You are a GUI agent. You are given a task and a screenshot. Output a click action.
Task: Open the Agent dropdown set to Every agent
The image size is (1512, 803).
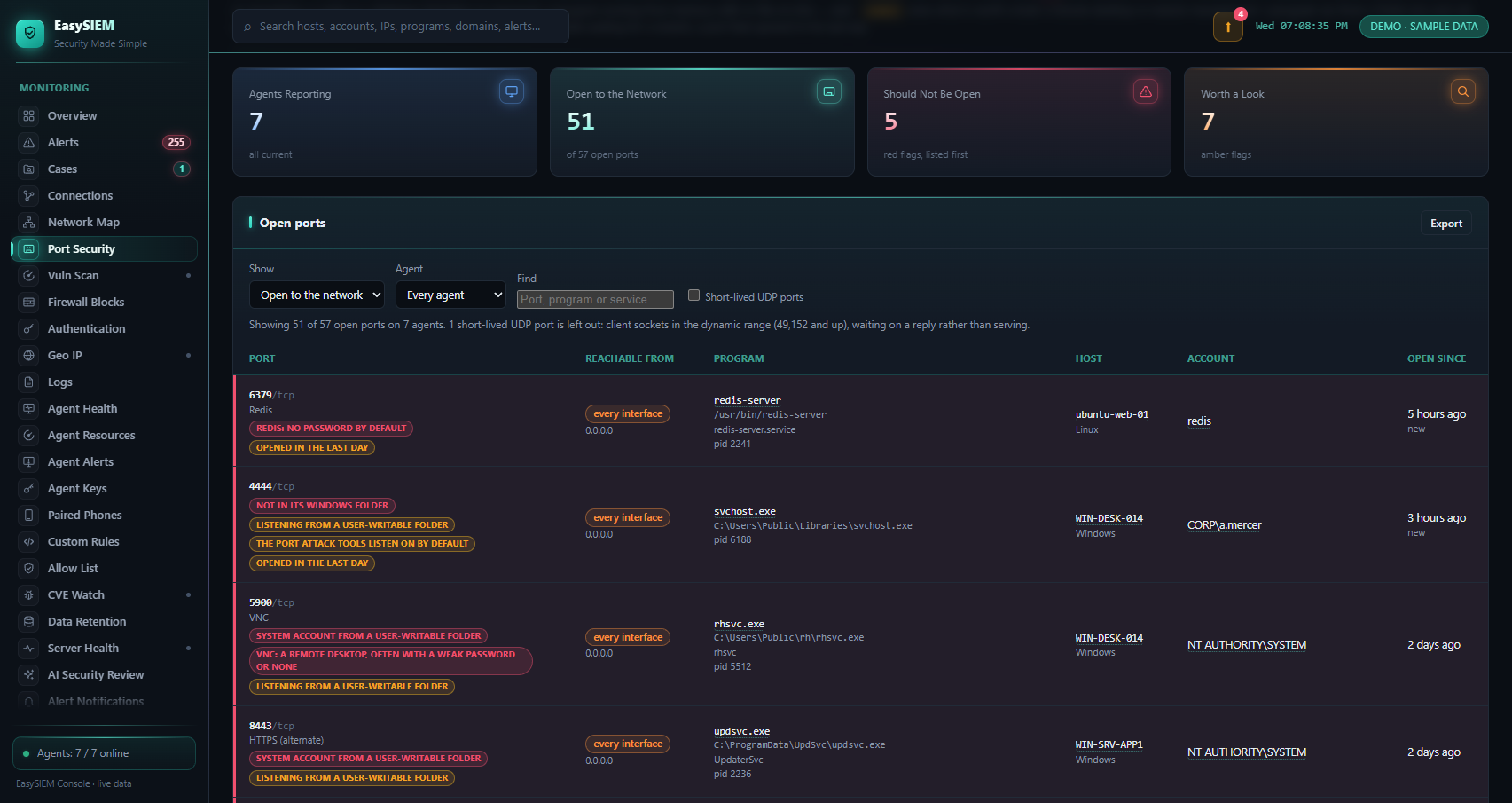tap(450, 295)
